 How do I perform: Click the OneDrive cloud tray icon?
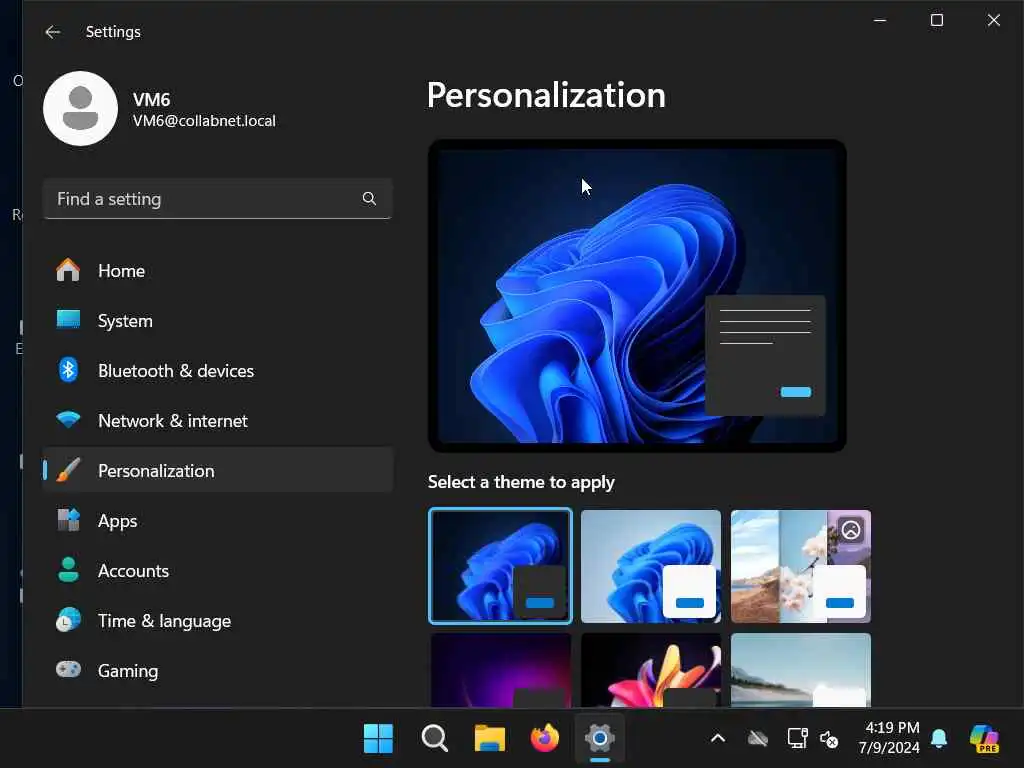[758, 739]
